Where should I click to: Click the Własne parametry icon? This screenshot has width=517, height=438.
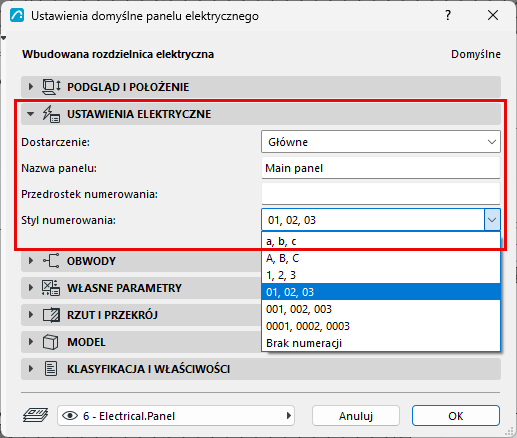tap(51, 288)
